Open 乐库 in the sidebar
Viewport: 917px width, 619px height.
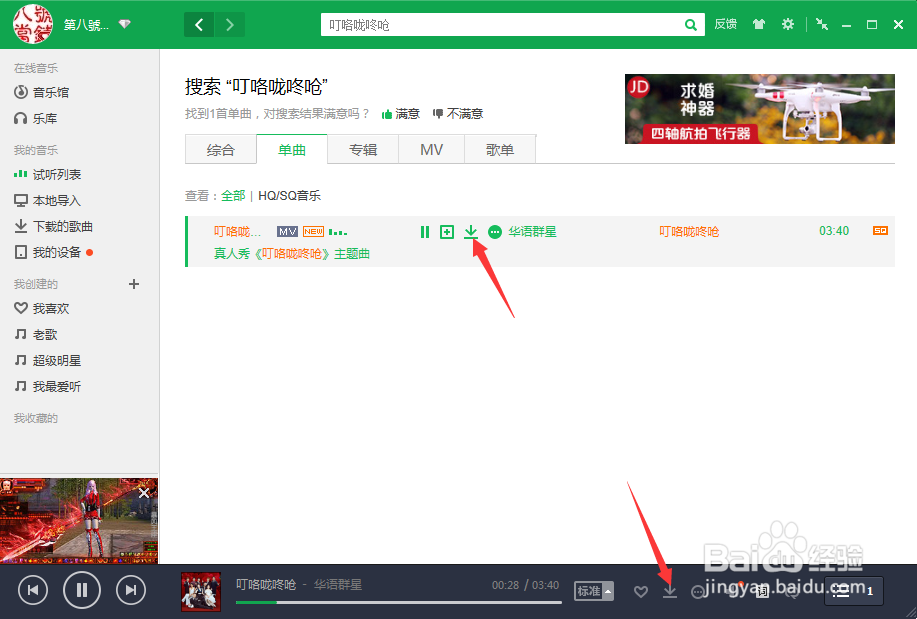35,119
